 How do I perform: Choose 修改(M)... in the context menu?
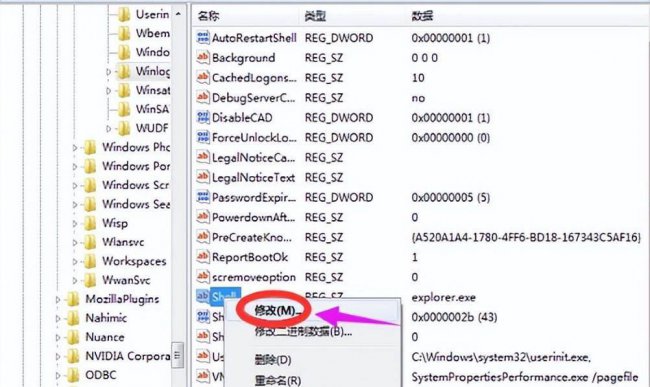277,310
